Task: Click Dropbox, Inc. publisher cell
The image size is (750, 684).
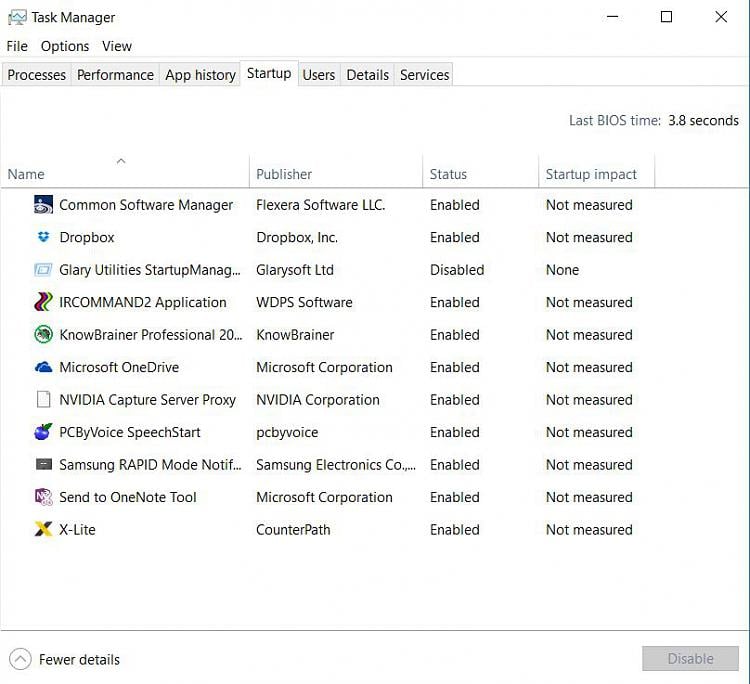Action: (x=297, y=238)
